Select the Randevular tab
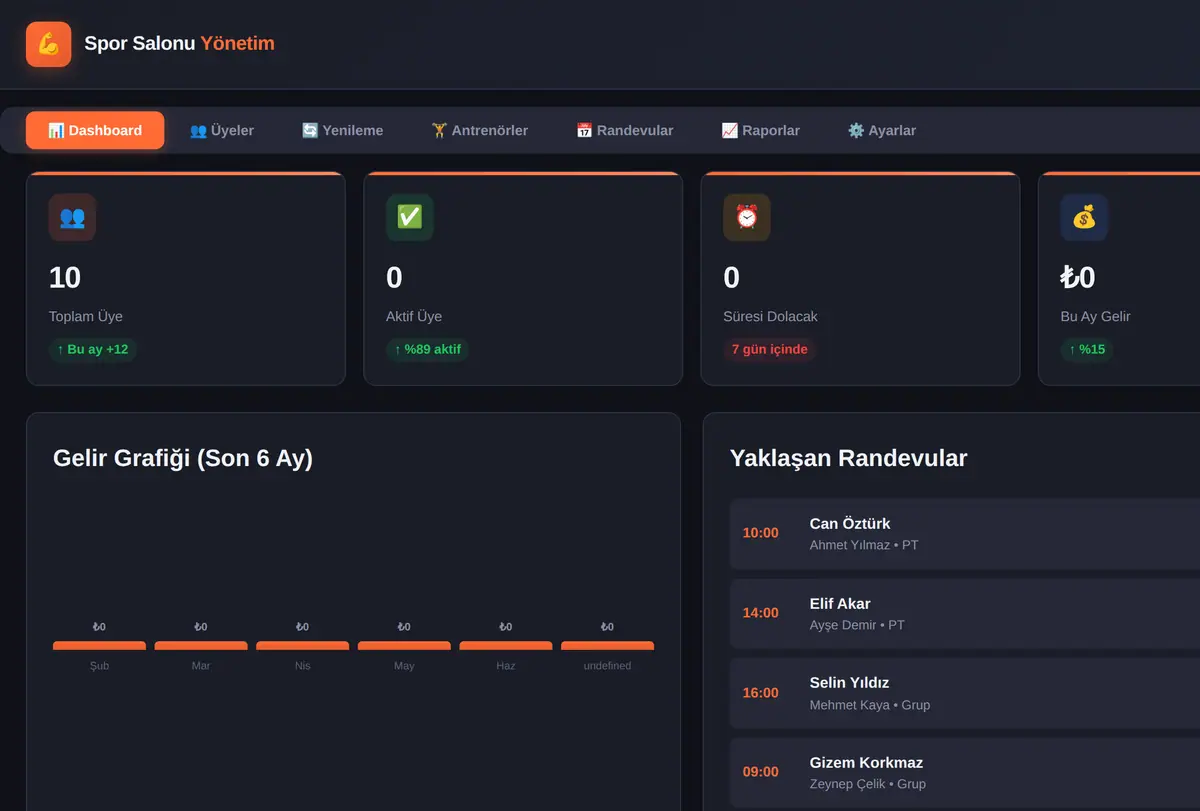This screenshot has height=811, width=1200. [x=625, y=130]
